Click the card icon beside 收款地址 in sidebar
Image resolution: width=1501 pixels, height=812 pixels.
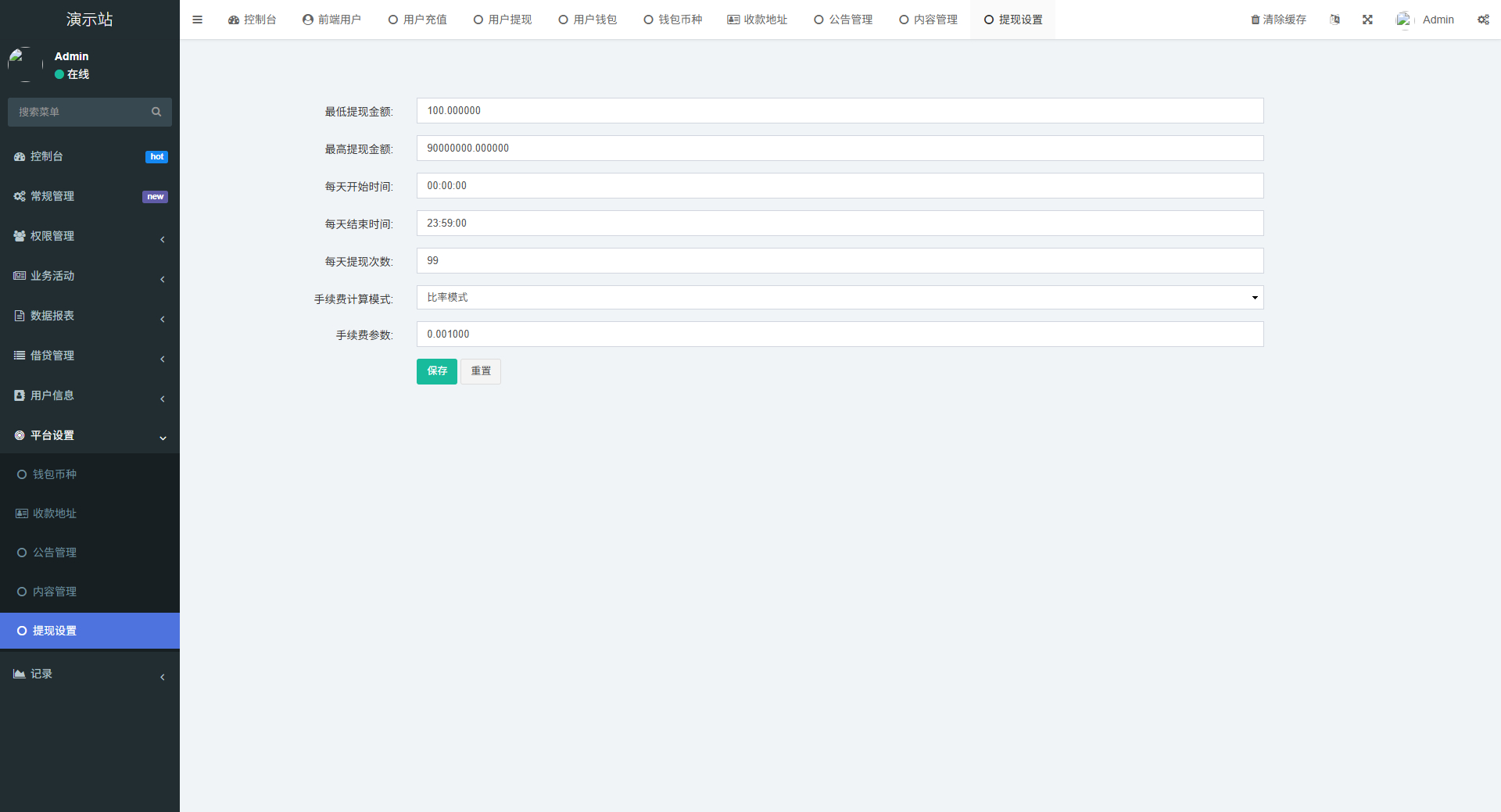[20, 513]
